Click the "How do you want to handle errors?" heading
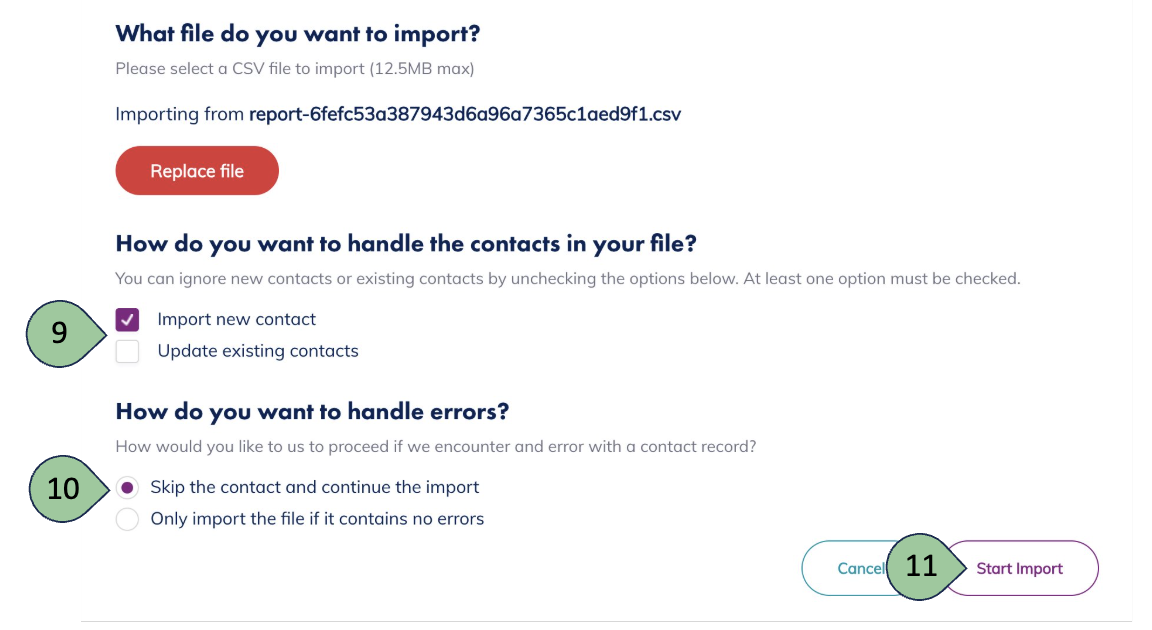This screenshot has height=630, width=1152. pos(313,411)
